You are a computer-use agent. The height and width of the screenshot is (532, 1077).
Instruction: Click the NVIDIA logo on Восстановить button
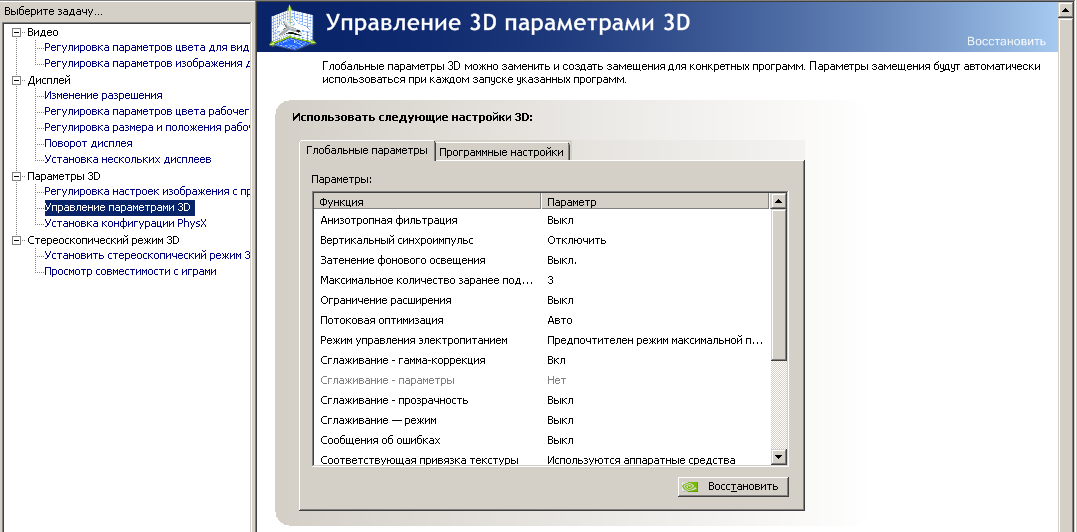point(690,487)
